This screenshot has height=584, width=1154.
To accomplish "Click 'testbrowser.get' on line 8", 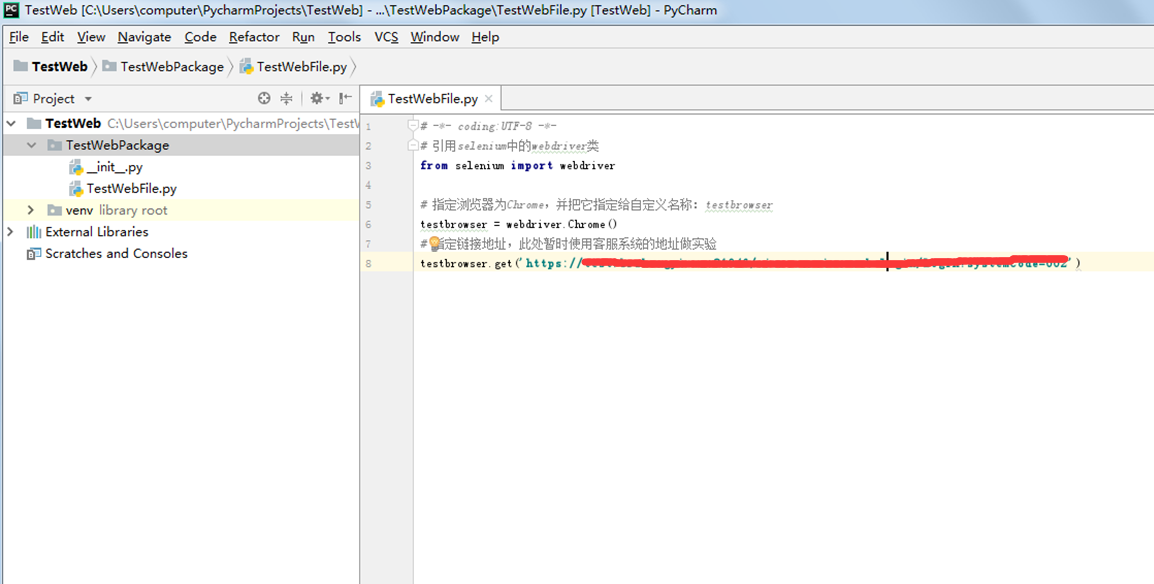I will (466, 263).
